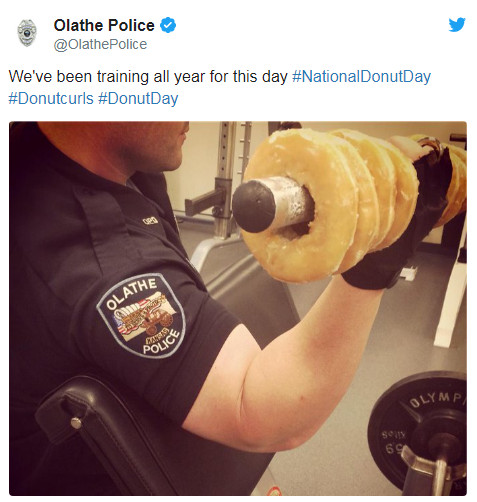Click the tweet text about training all year
Screen dimensions: 477x502
click(x=148, y=76)
